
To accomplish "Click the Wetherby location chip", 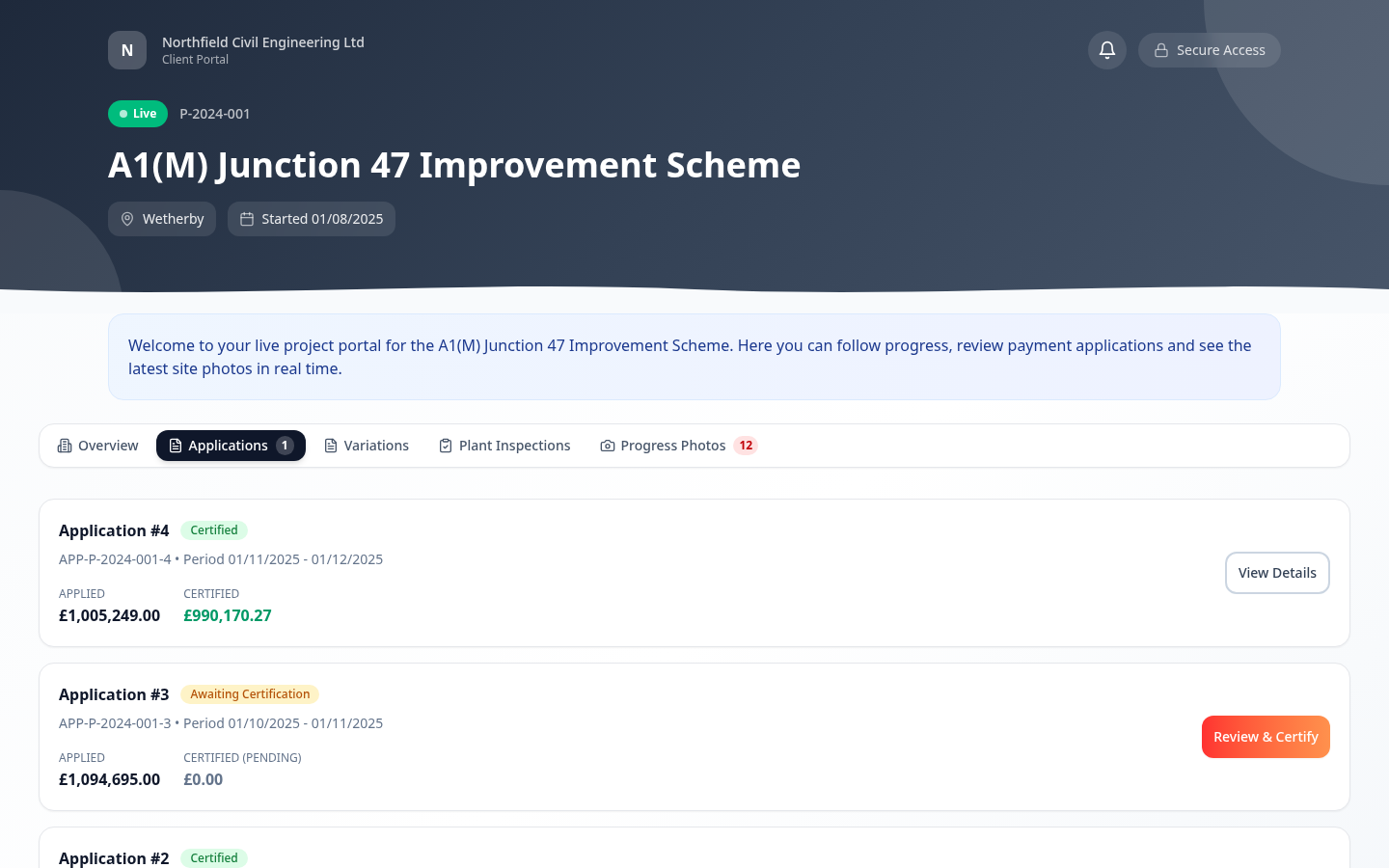I will click(x=162, y=219).
